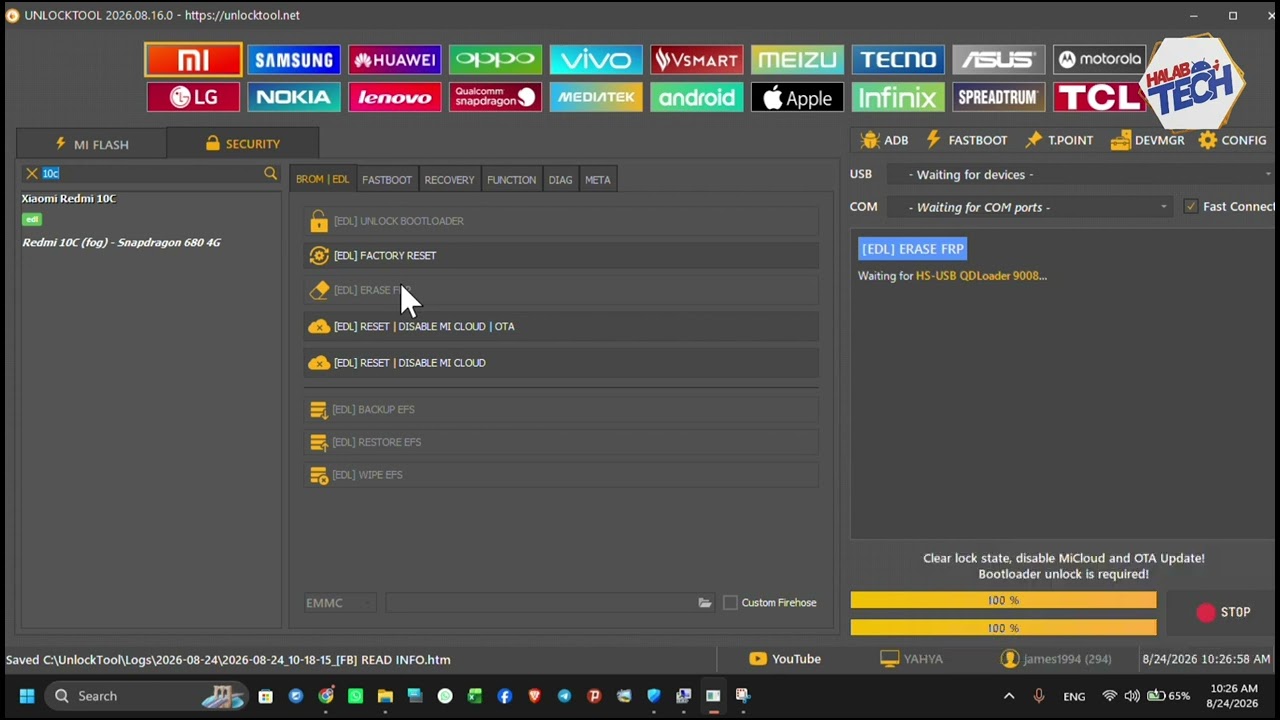The width and height of the screenshot is (1280, 720).
Task: Click [EDL] BACKUP EFS
Action: tap(561, 410)
